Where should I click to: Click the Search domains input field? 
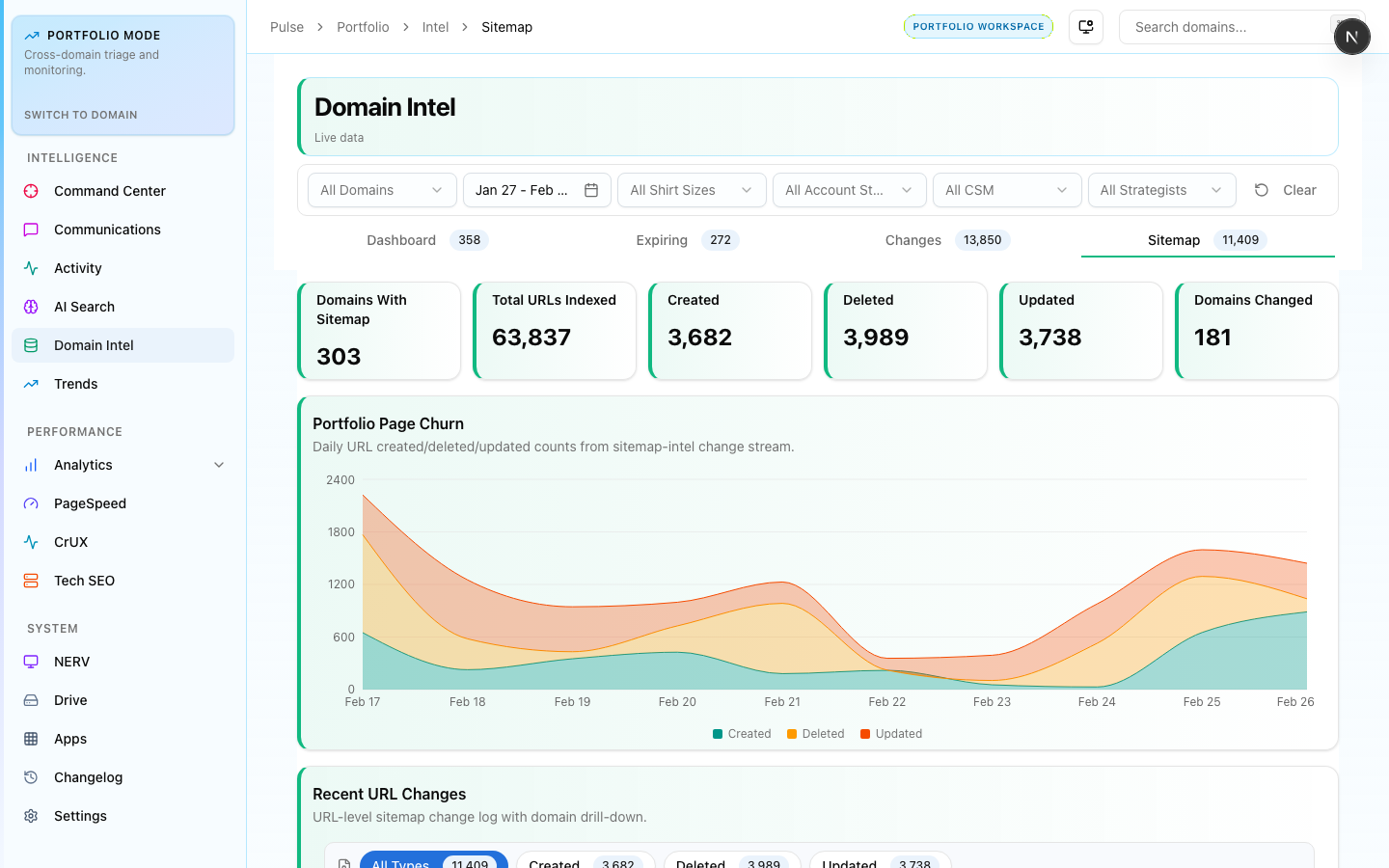coord(1223,27)
